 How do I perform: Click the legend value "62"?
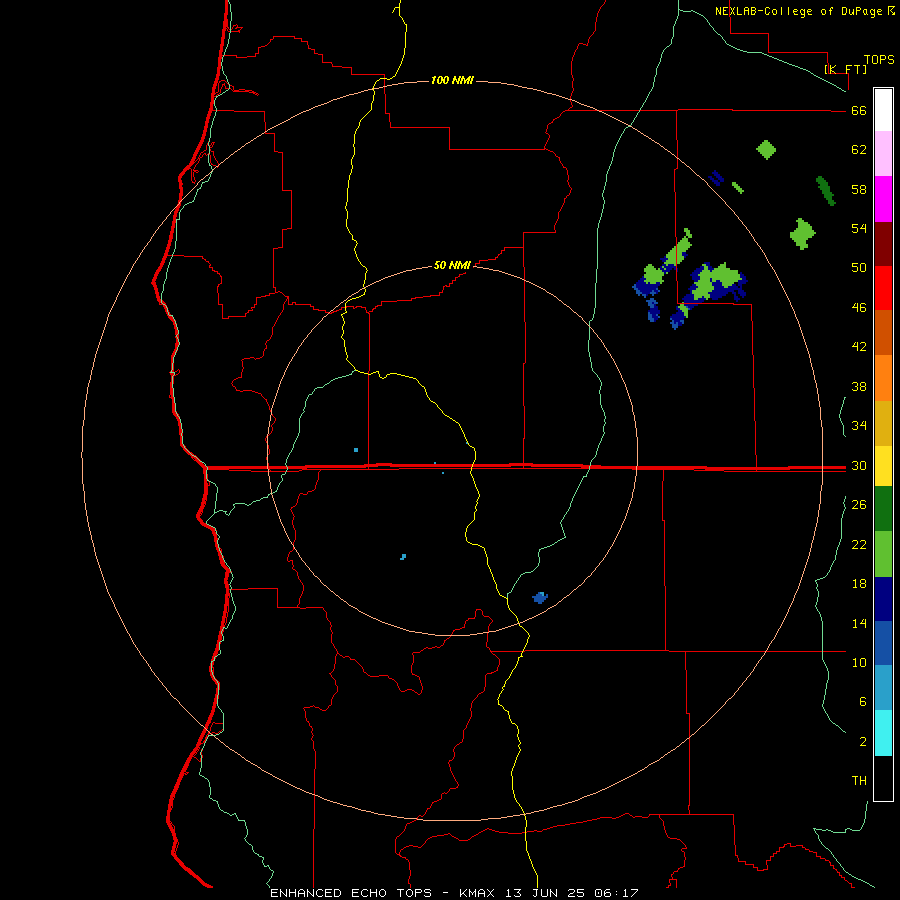pos(859,150)
